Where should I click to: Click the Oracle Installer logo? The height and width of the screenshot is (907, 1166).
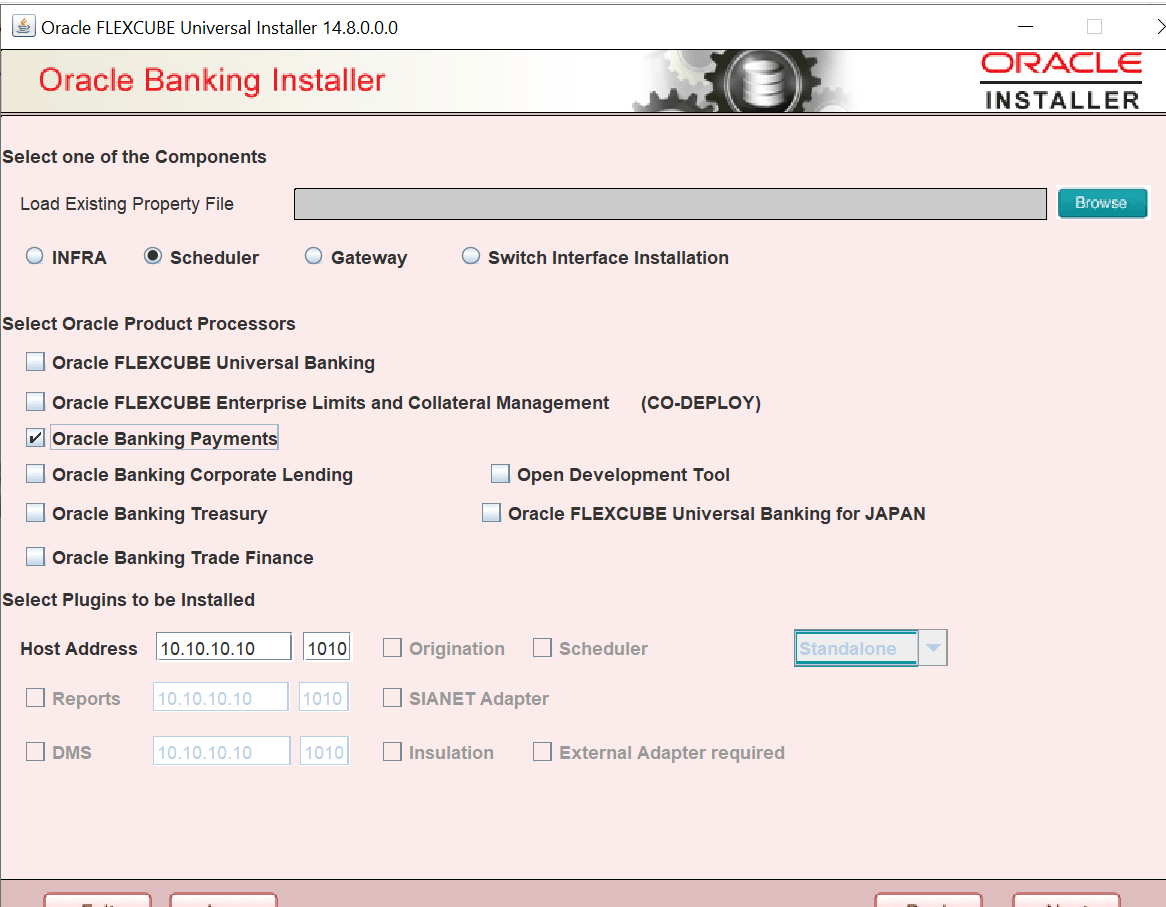(x=1062, y=81)
